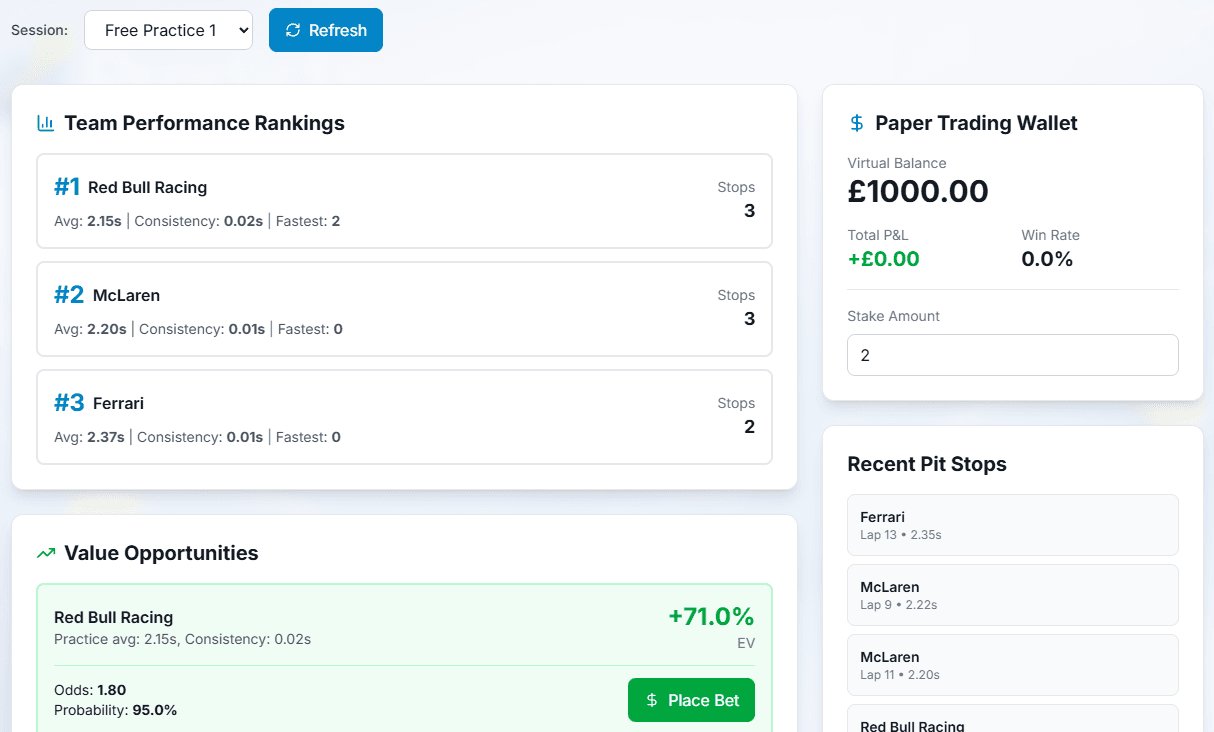The height and width of the screenshot is (732, 1214).
Task: Click the bar chart icon beside Team Performance Rankings
Action: pos(45,123)
